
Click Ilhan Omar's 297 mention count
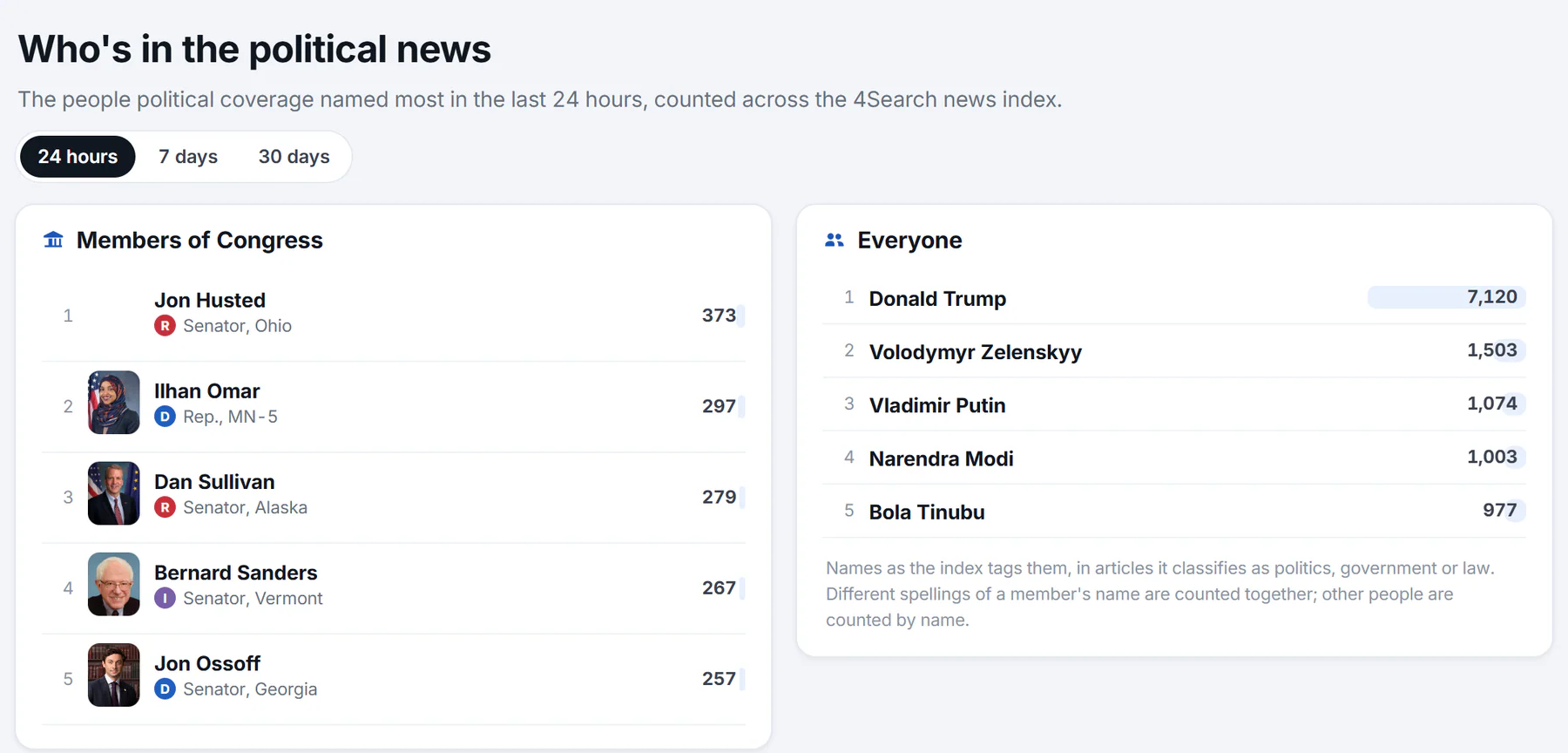point(720,406)
